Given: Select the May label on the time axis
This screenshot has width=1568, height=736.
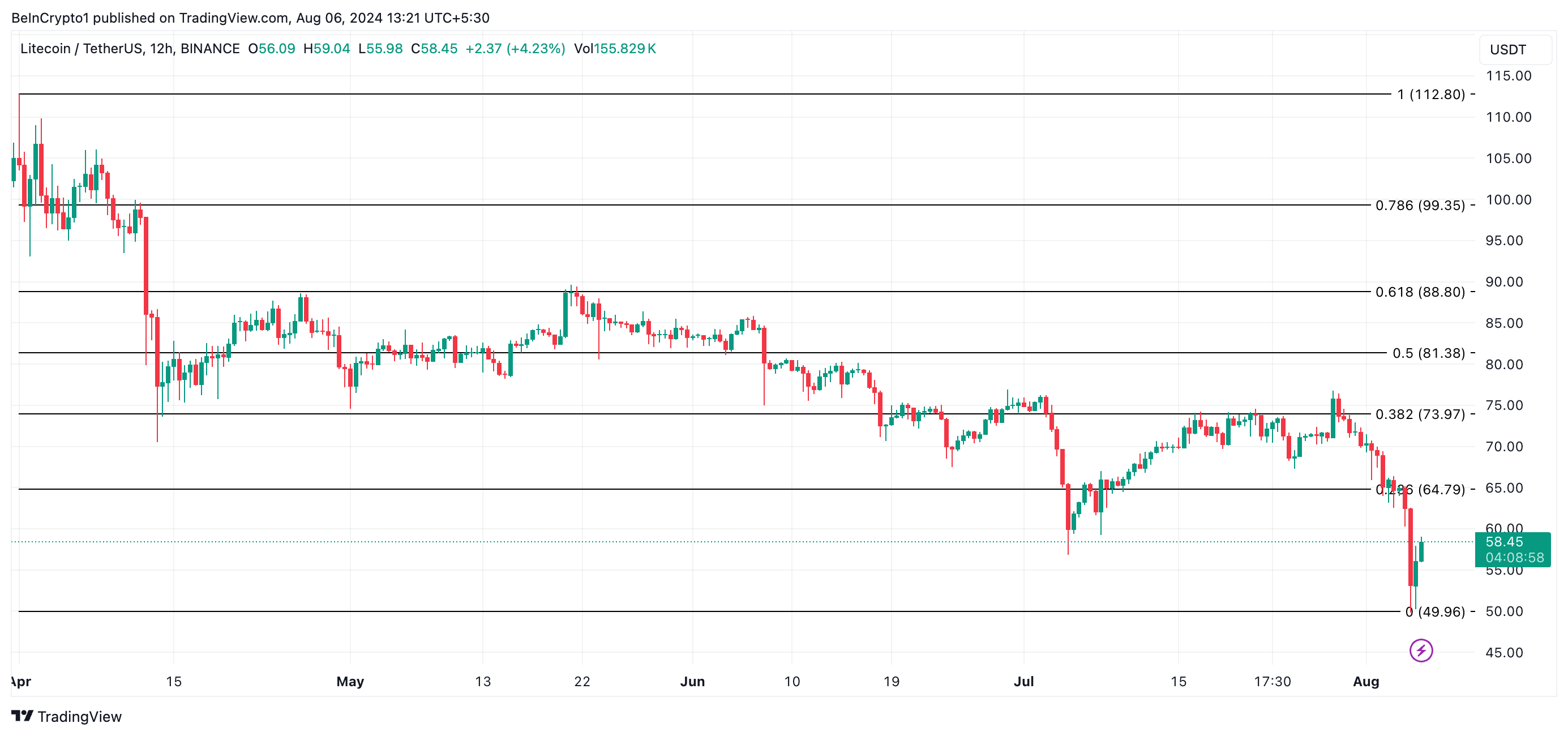Looking at the screenshot, I should coord(350,681).
